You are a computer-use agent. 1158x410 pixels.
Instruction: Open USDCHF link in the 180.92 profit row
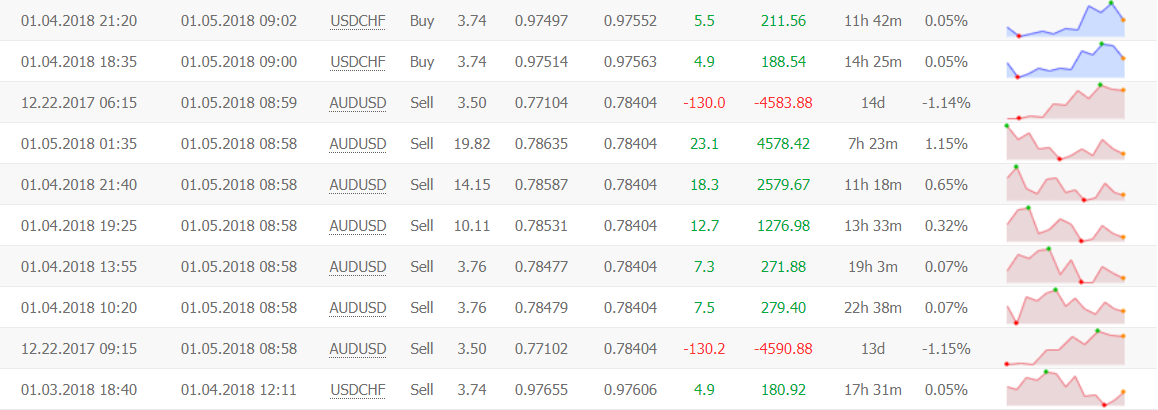click(357, 390)
